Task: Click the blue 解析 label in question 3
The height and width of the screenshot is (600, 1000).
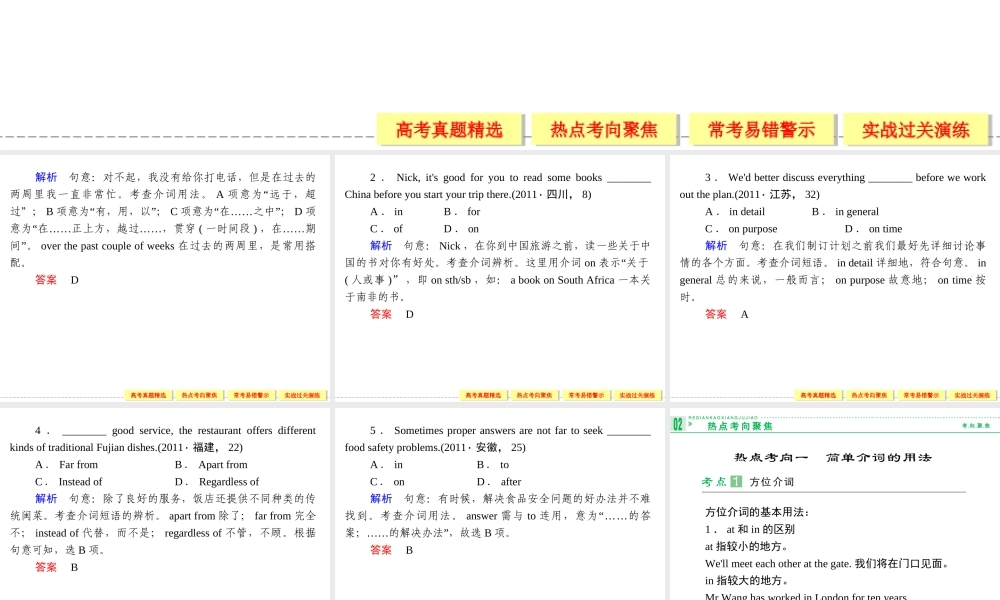Action: pyautogui.click(x=716, y=245)
